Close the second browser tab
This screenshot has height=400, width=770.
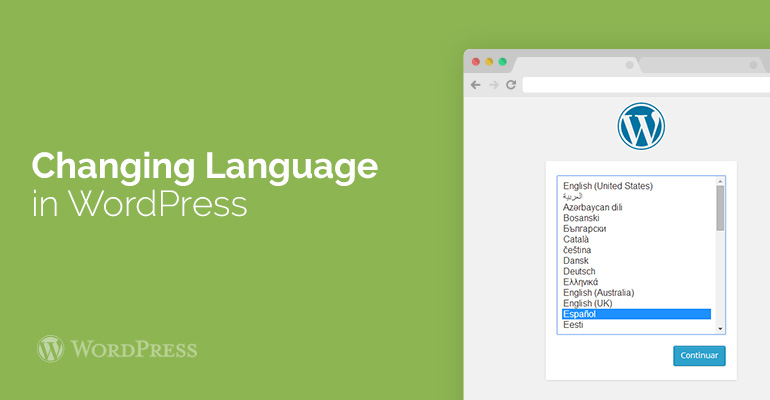point(753,65)
